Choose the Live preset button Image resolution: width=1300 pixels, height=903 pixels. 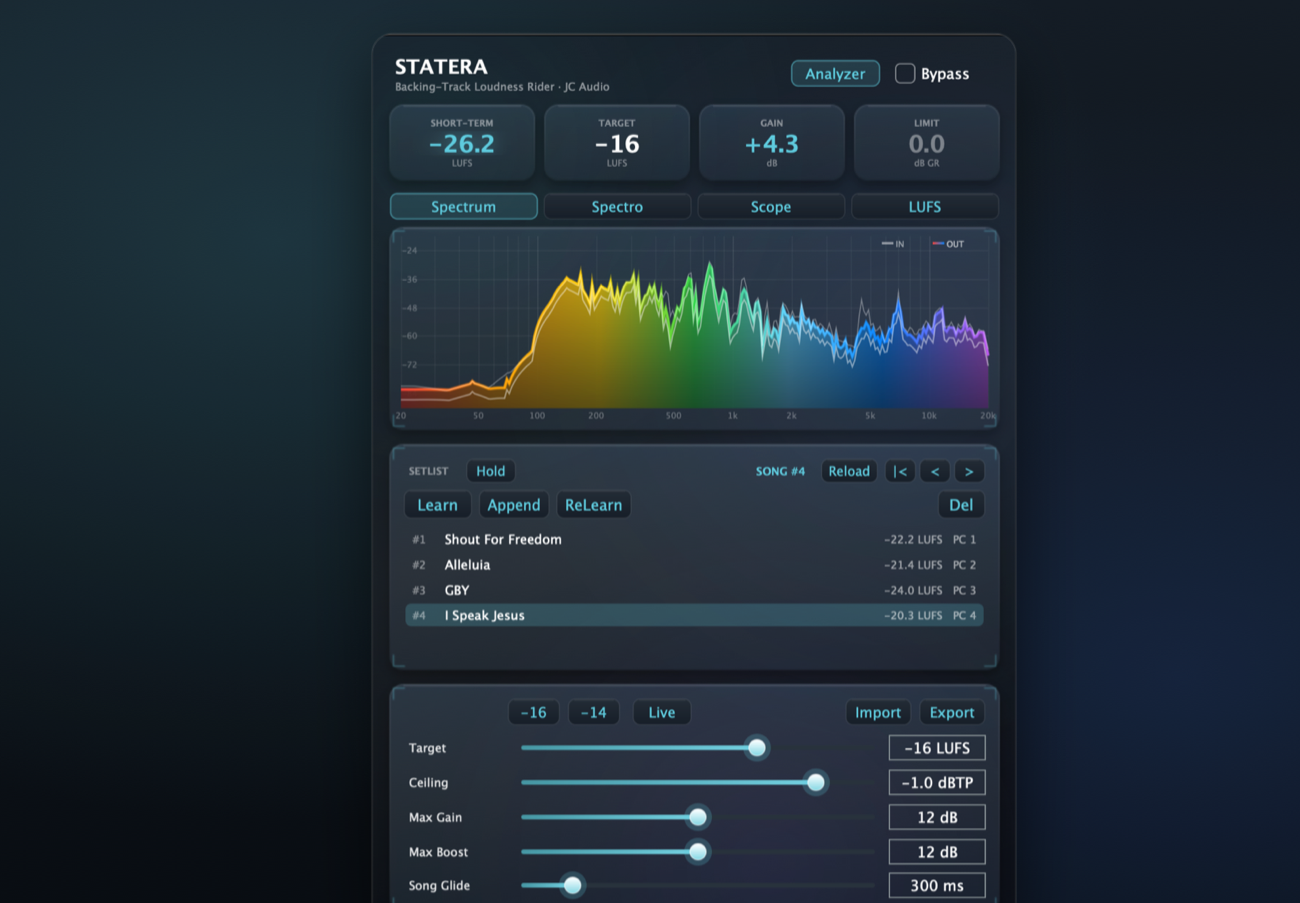pyautogui.click(x=662, y=712)
